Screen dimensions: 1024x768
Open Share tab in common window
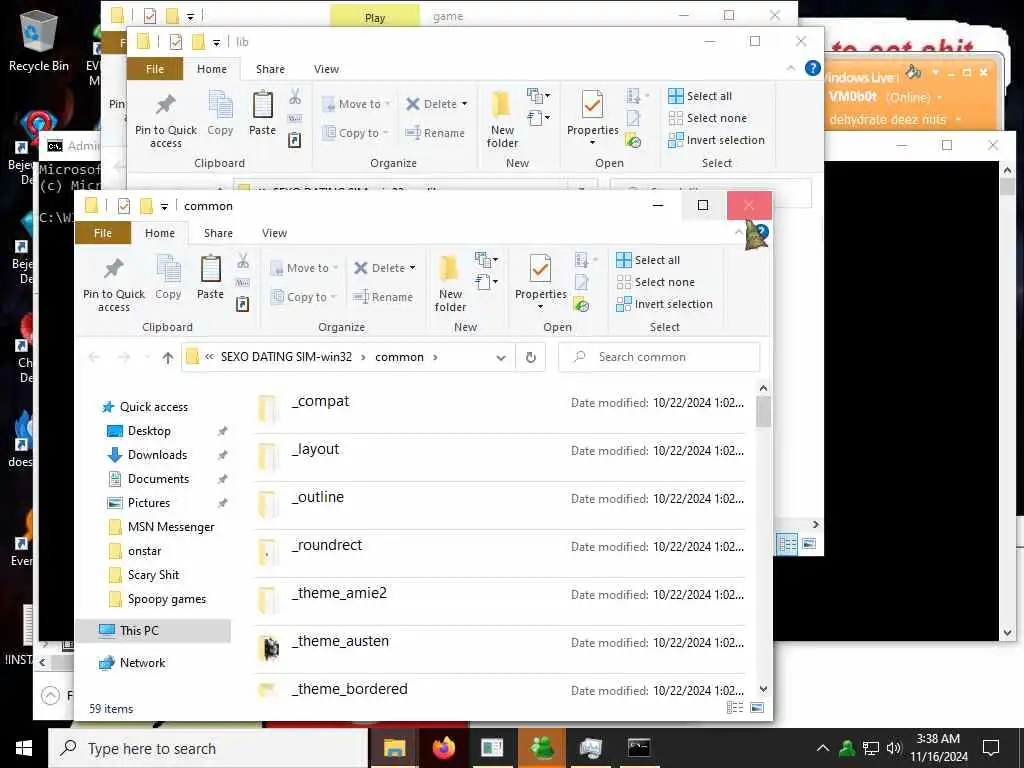tap(218, 233)
